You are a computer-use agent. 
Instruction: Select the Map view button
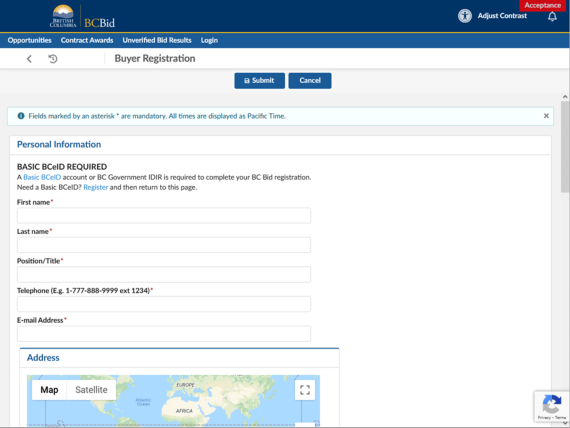coord(49,390)
